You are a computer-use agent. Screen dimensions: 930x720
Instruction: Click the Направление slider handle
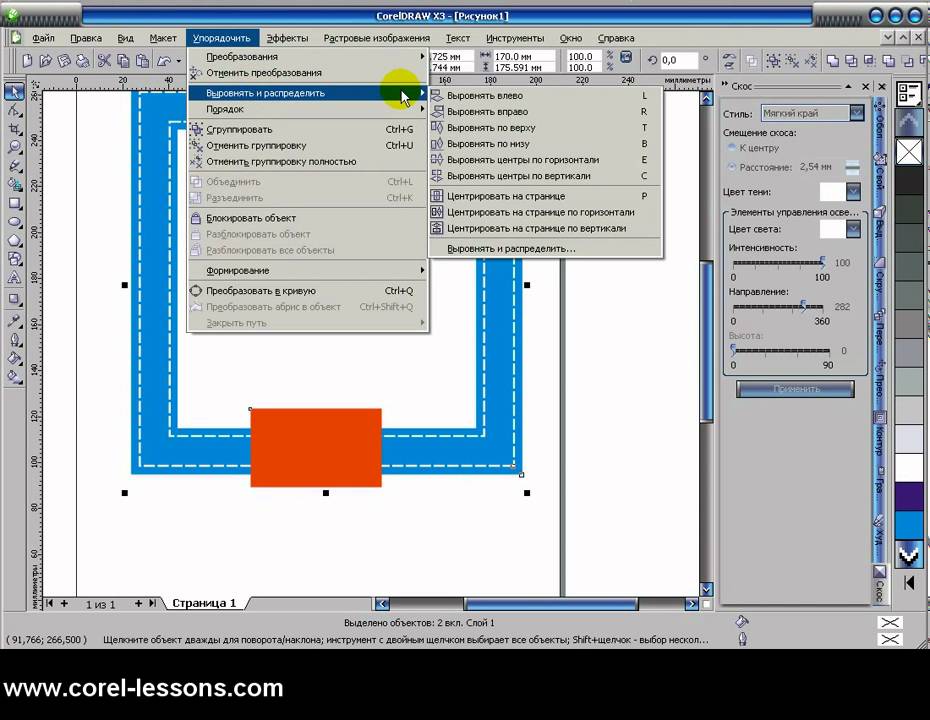click(803, 305)
